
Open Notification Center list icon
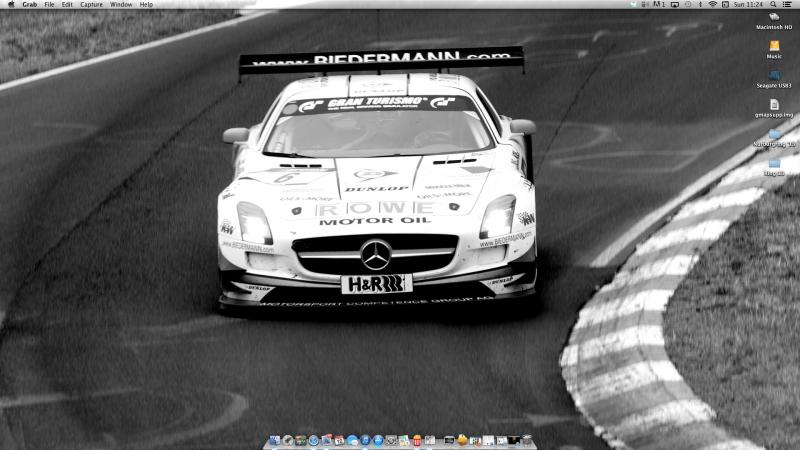click(787, 4)
